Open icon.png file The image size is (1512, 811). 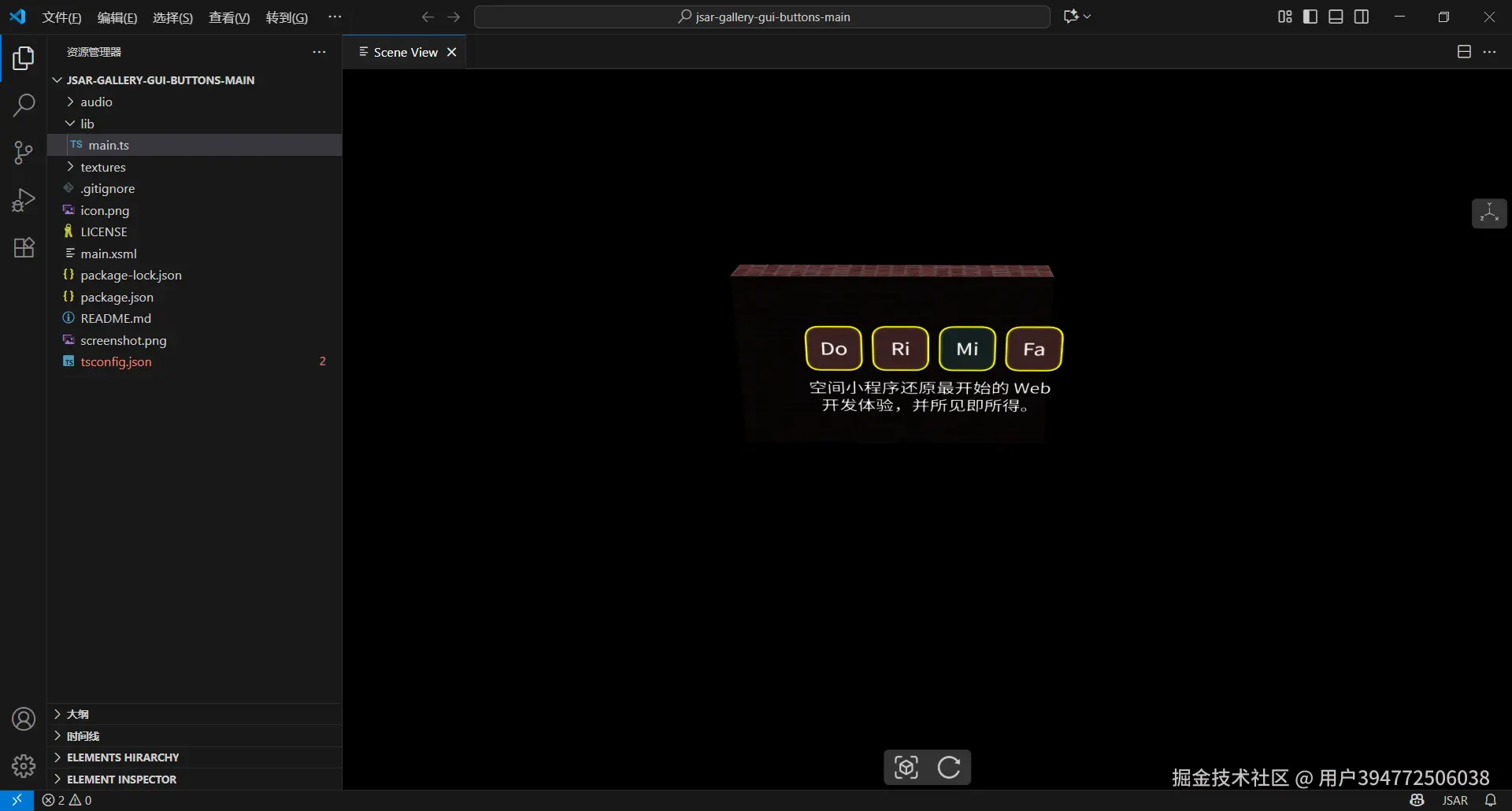coord(195,210)
